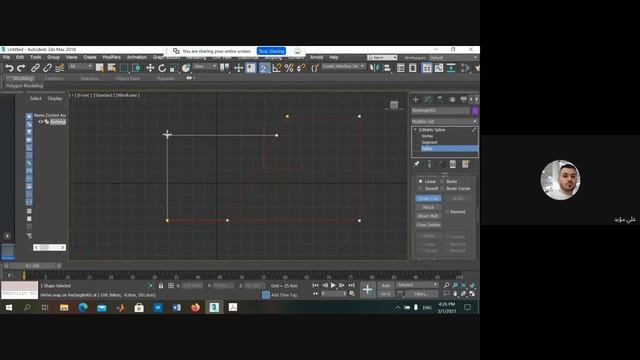Open the Create panel plus tab
Image resolution: width=640 pixels, height=360 pixels.
[416, 99]
